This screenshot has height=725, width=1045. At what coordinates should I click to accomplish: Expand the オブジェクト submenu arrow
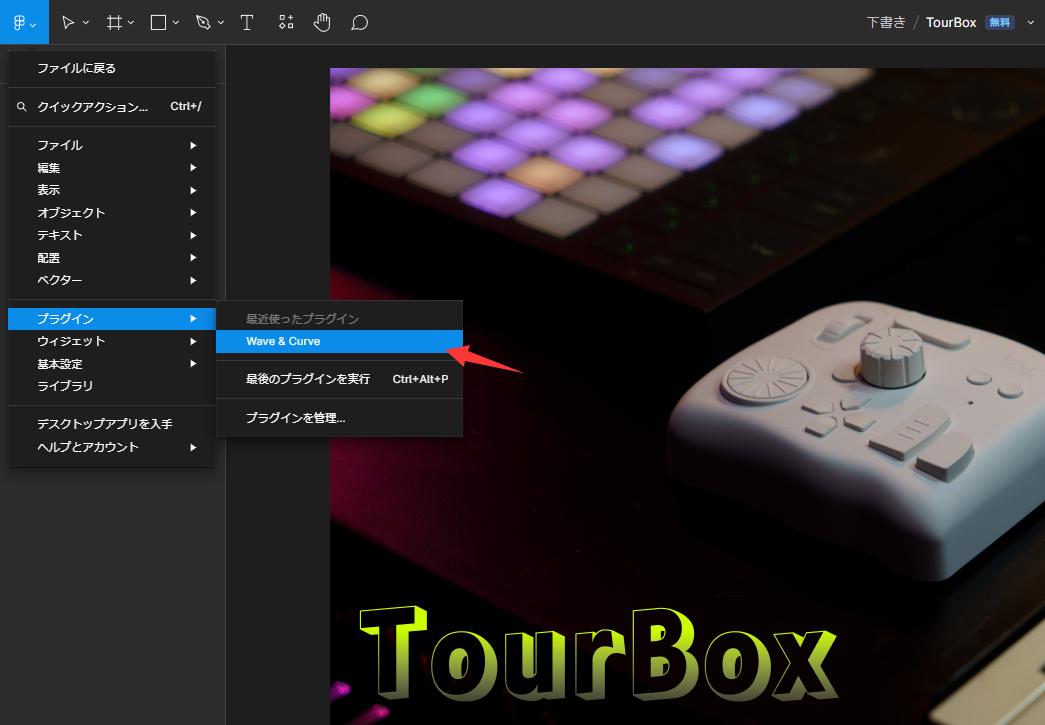coord(193,213)
